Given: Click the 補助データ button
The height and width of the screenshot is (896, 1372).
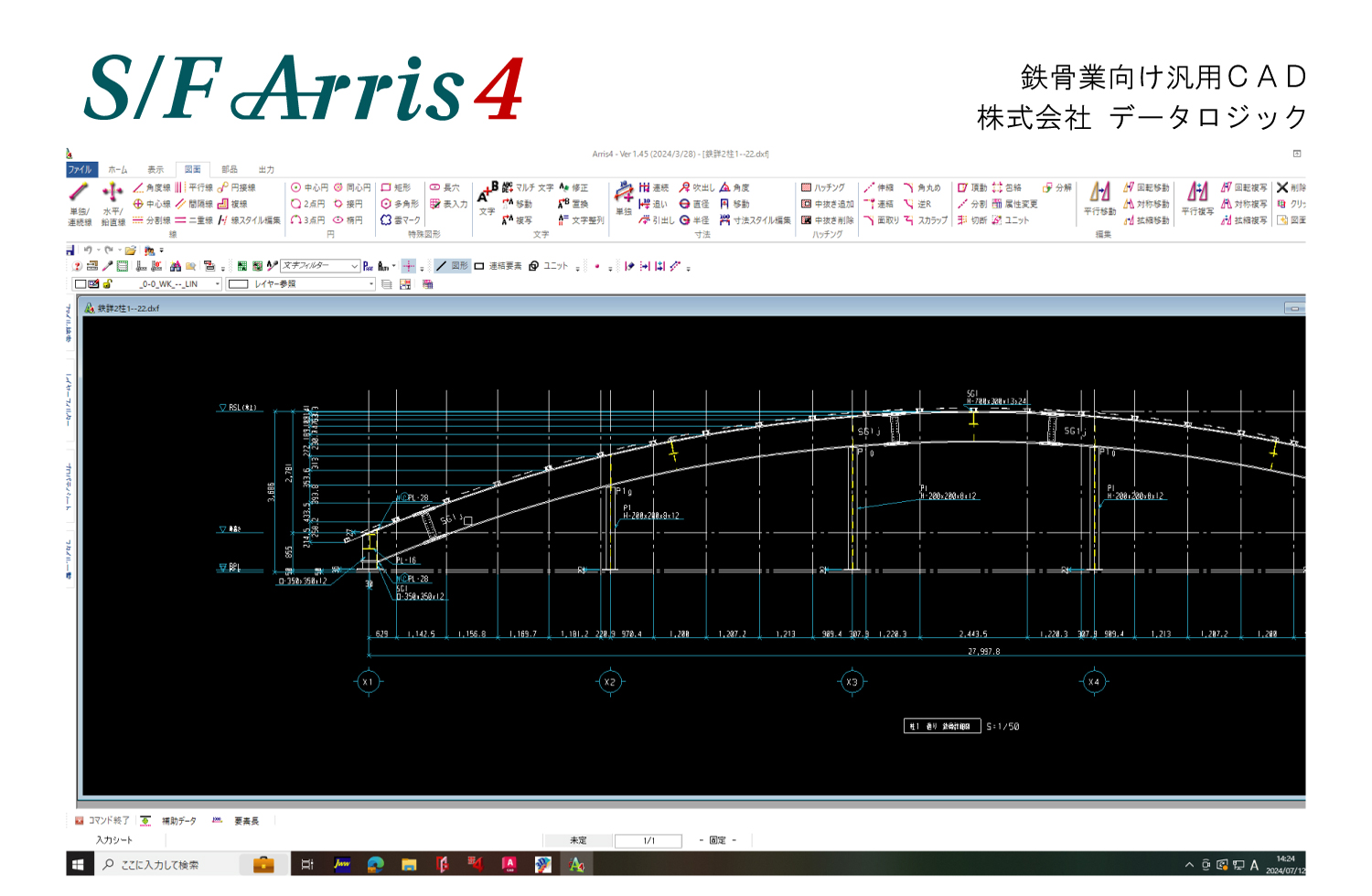Looking at the screenshot, I should (170, 821).
